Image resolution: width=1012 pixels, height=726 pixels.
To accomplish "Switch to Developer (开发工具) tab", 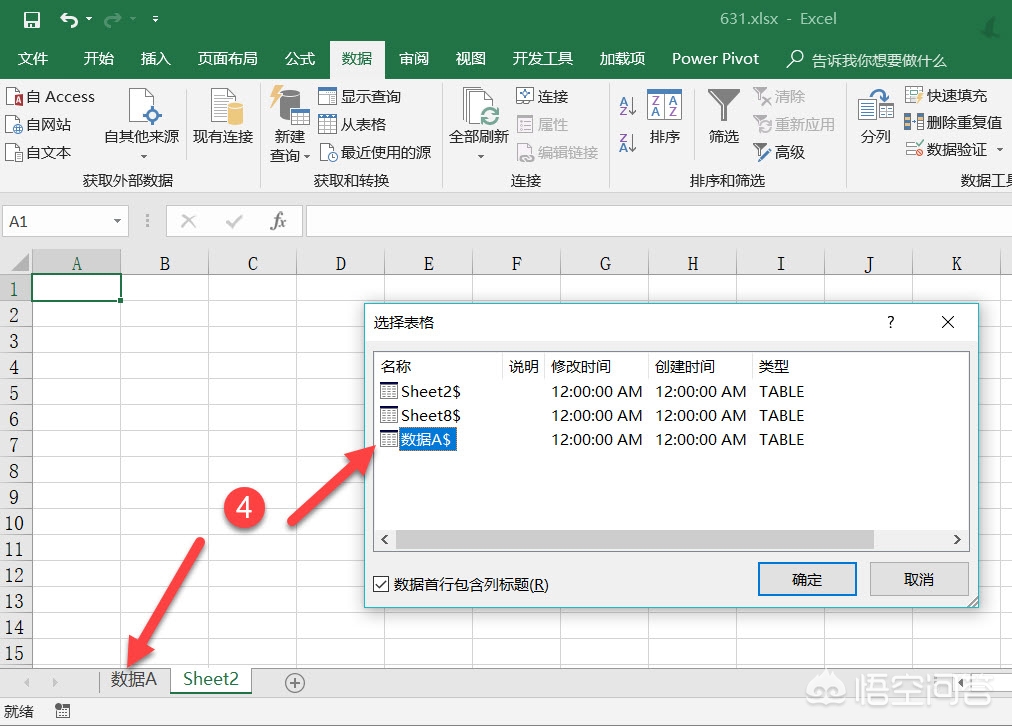I will coord(542,59).
